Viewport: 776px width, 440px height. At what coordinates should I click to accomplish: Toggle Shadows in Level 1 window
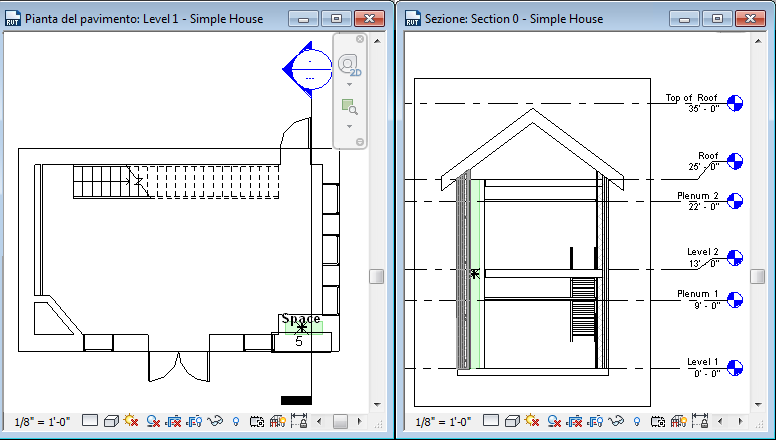pyautogui.click(x=153, y=421)
